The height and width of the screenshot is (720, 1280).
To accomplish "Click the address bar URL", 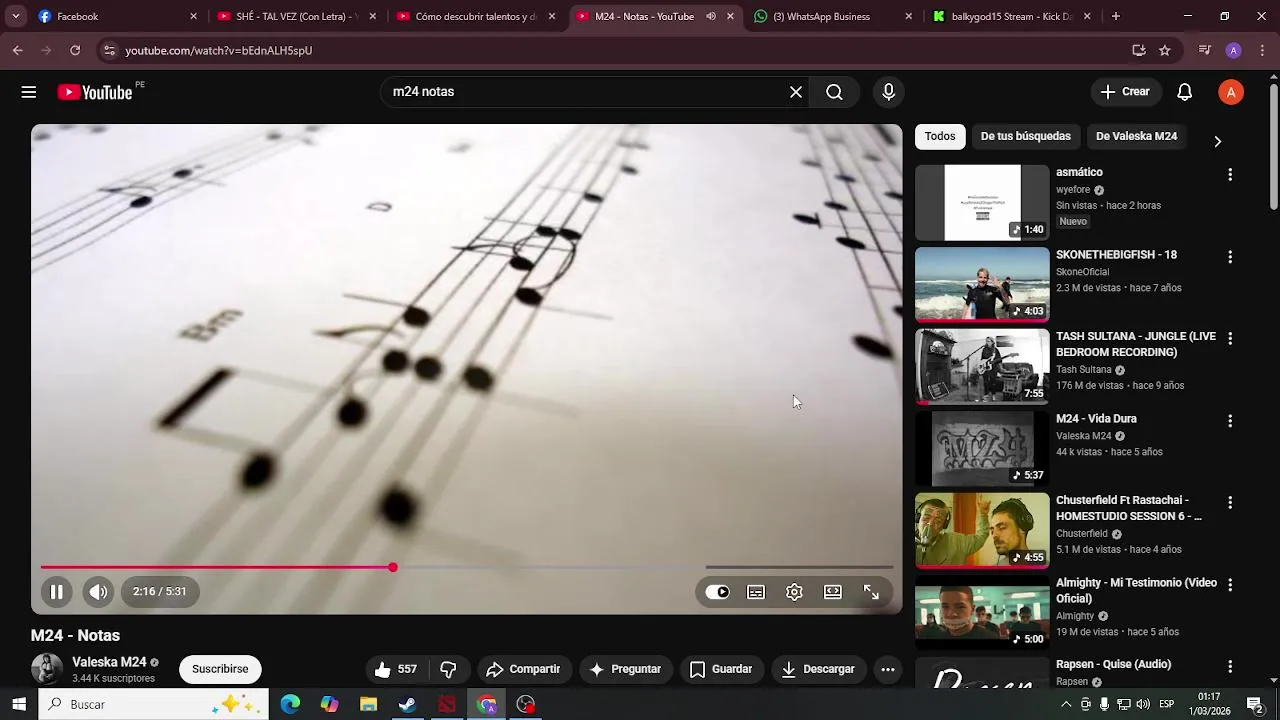I will (219, 50).
